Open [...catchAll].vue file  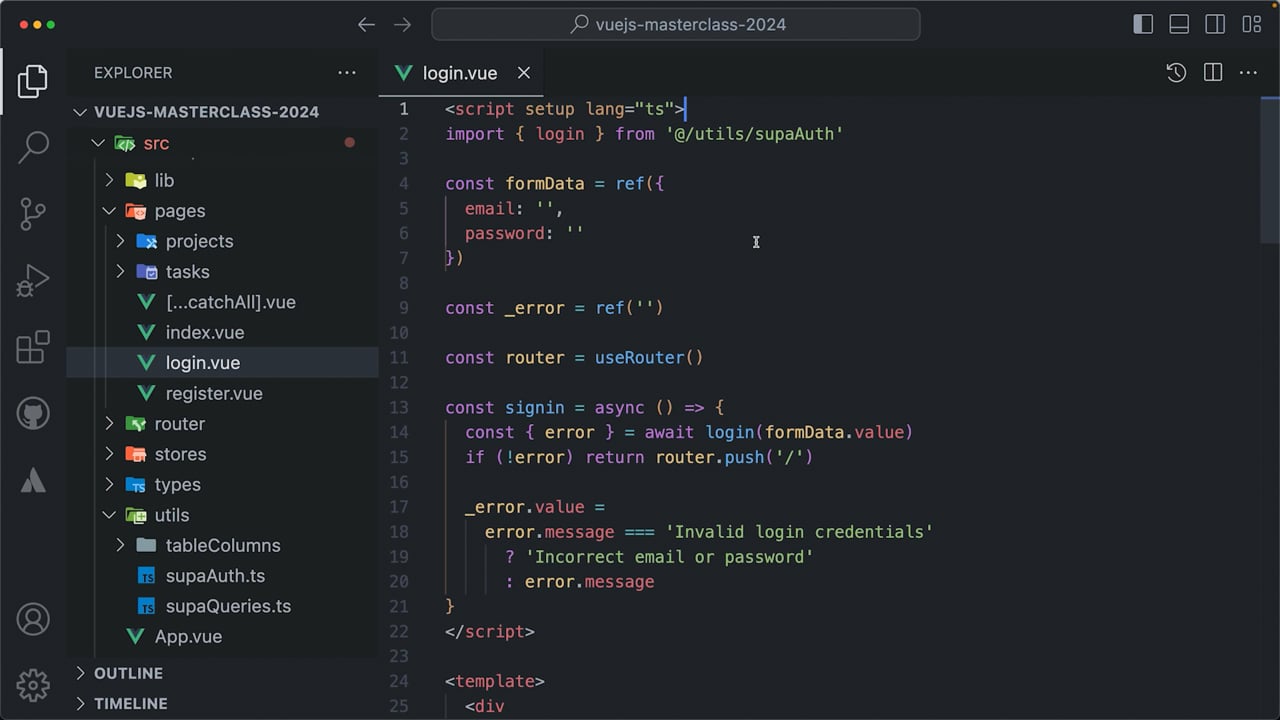222,302
